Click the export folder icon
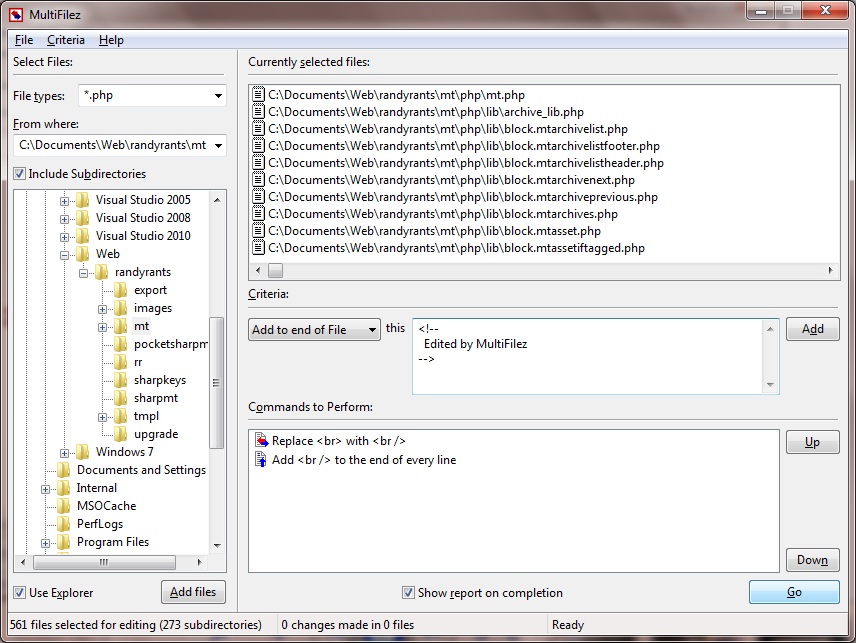The height and width of the screenshot is (643, 856). [x=121, y=290]
